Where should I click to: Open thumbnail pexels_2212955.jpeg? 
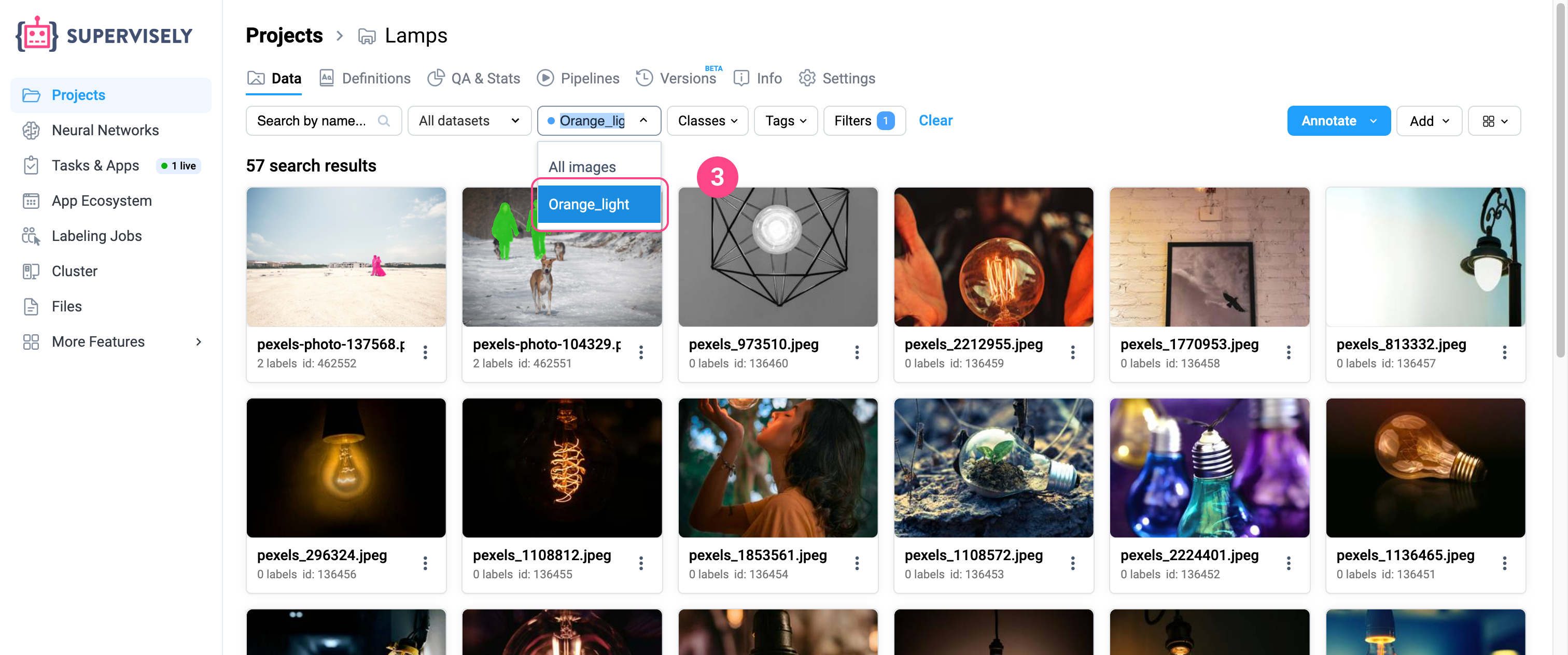pos(993,257)
